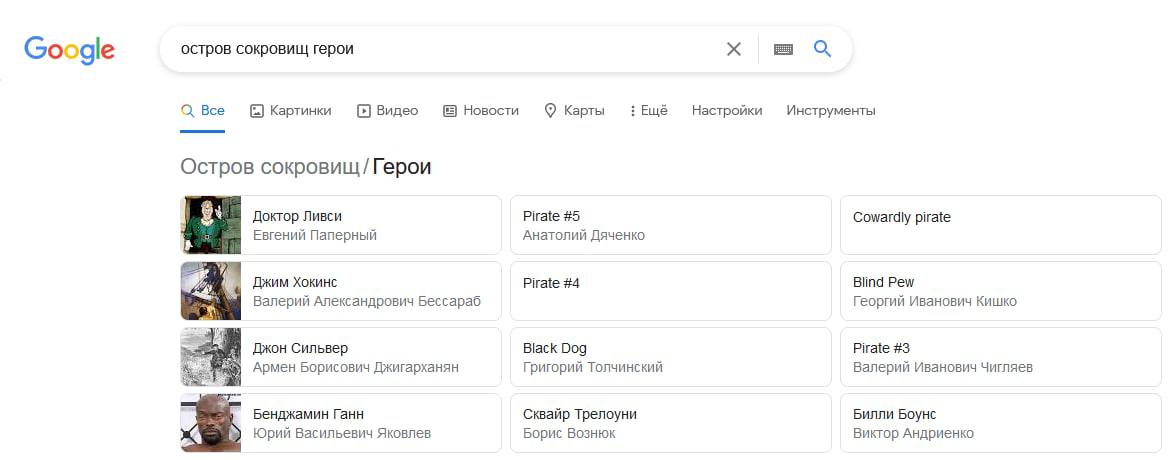Switch to the Картинки tab
This screenshot has height=460, width=1168.
pyautogui.click(x=291, y=111)
